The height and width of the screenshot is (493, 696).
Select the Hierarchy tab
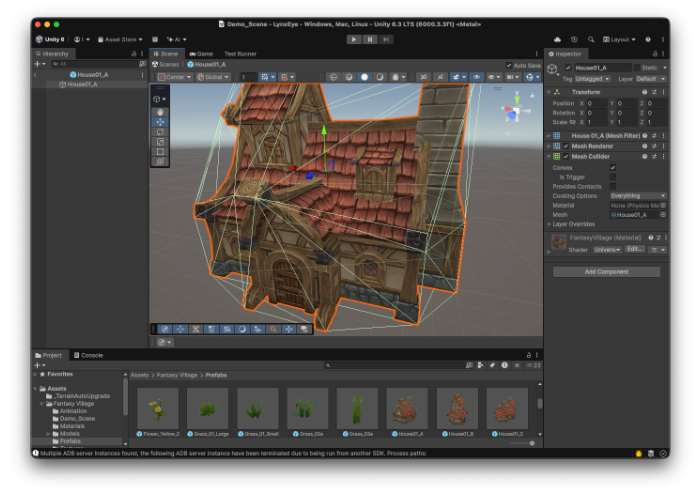coord(52,54)
